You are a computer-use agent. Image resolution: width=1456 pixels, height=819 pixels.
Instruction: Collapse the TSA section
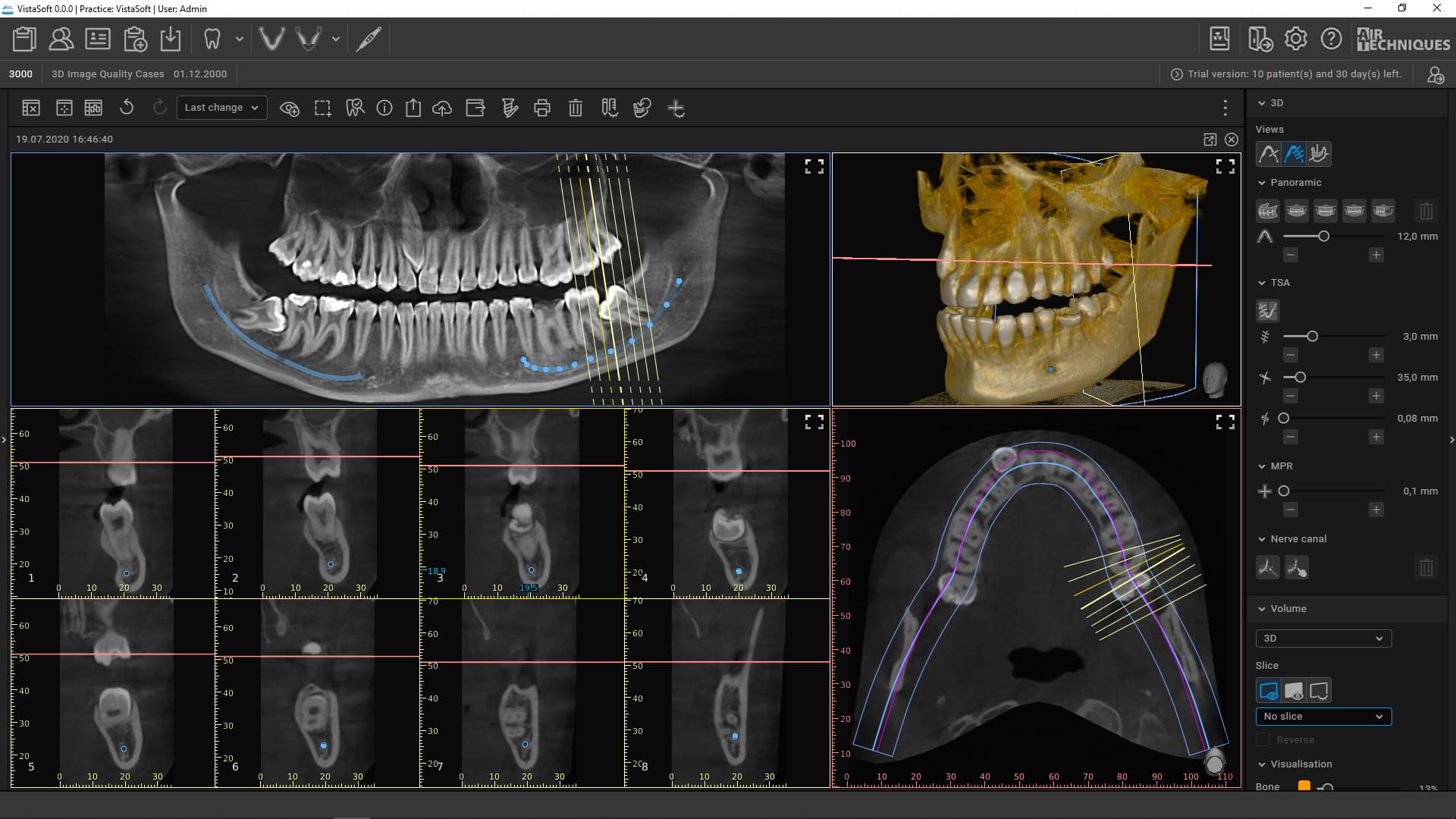1262,283
